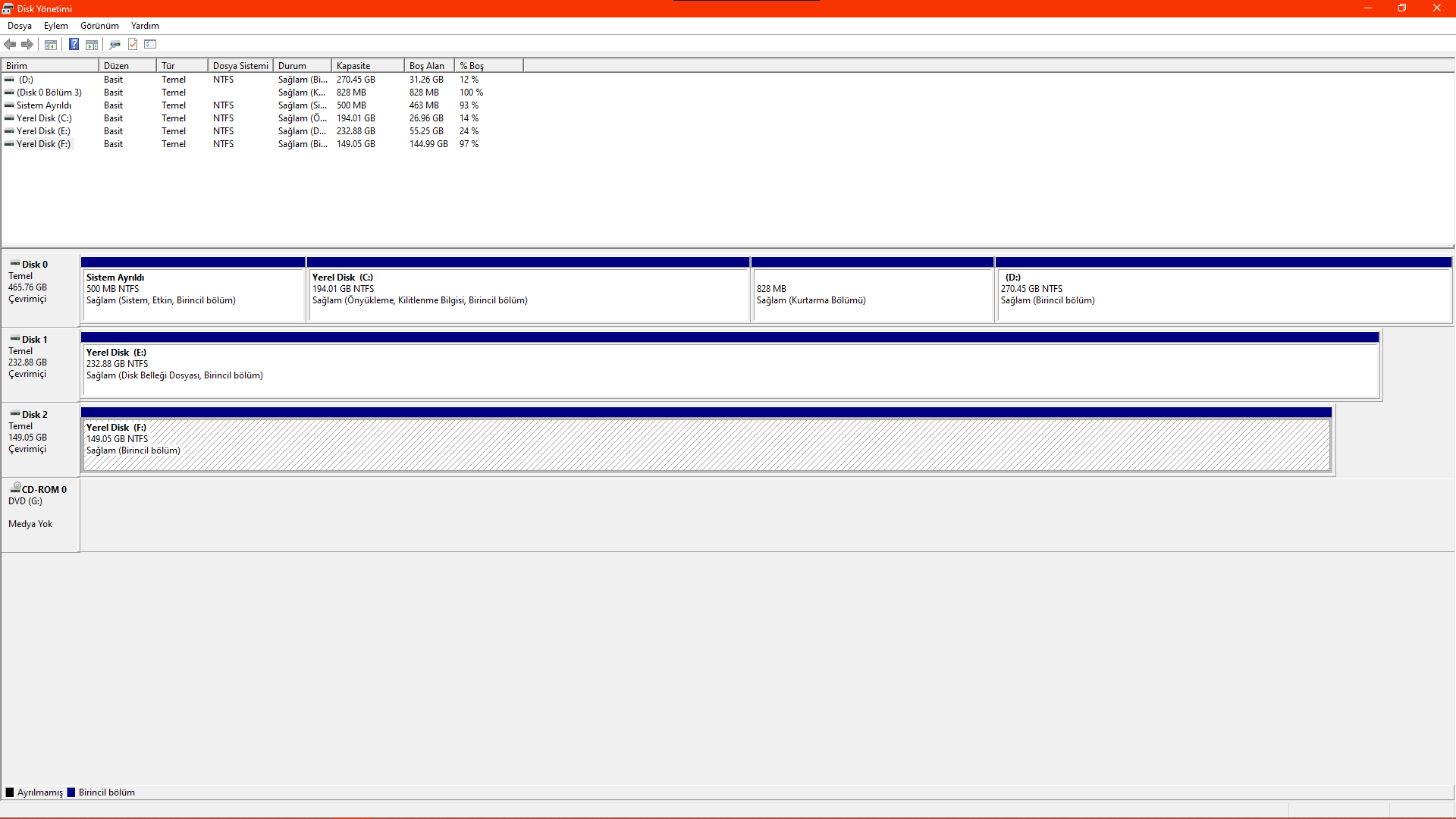Click the Disk Yönetimi title bar app icon
This screenshot has width=1456, height=819.
point(8,8)
